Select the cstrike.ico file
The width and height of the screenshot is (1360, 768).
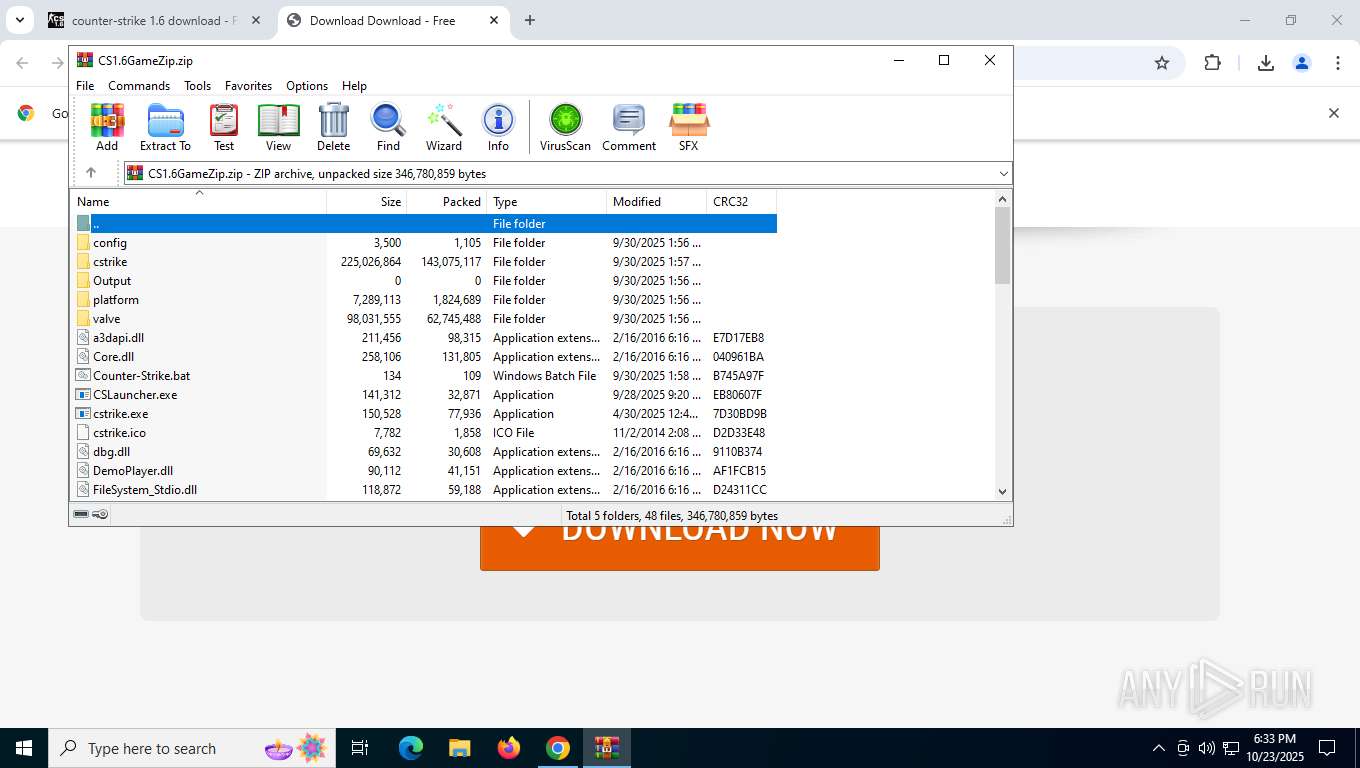click(424, 433)
